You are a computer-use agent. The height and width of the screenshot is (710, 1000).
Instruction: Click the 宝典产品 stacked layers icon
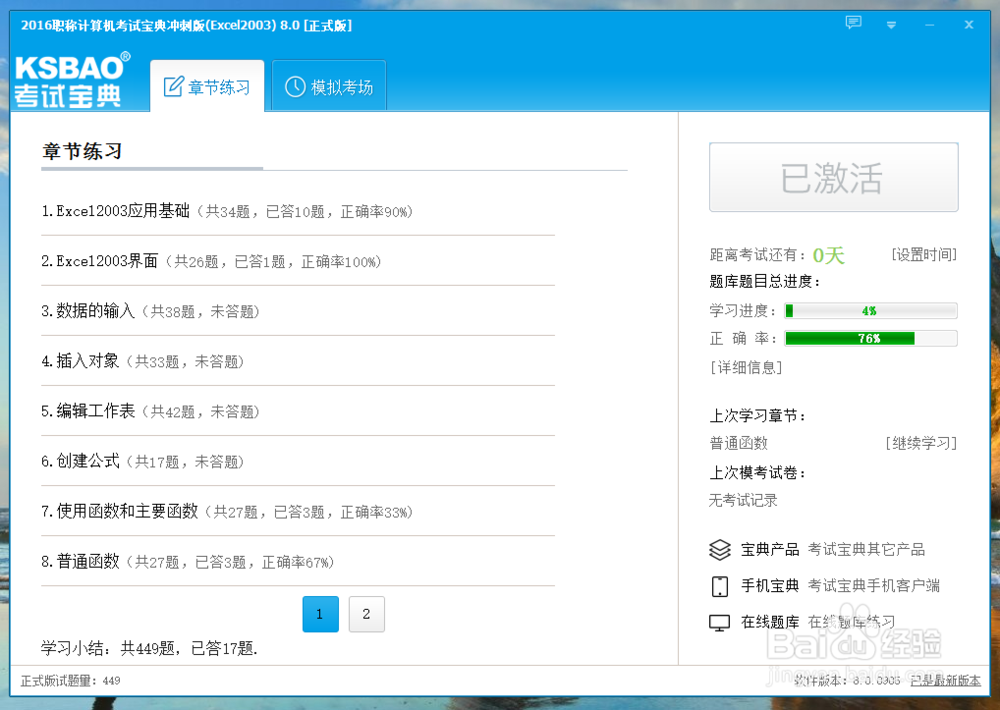[719, 549]
